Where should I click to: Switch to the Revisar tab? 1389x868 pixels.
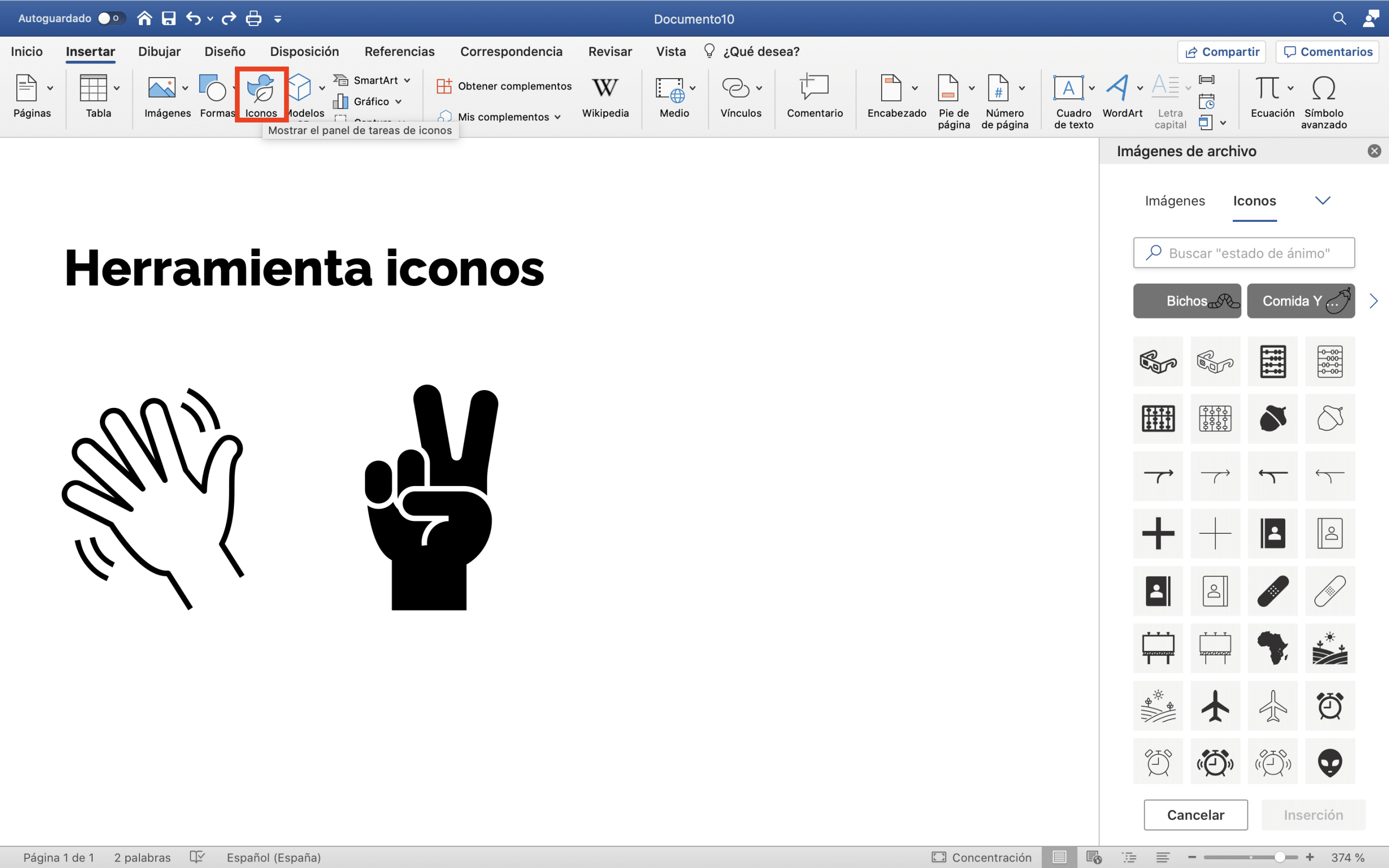pyautogui.click(x=610, y=52)
